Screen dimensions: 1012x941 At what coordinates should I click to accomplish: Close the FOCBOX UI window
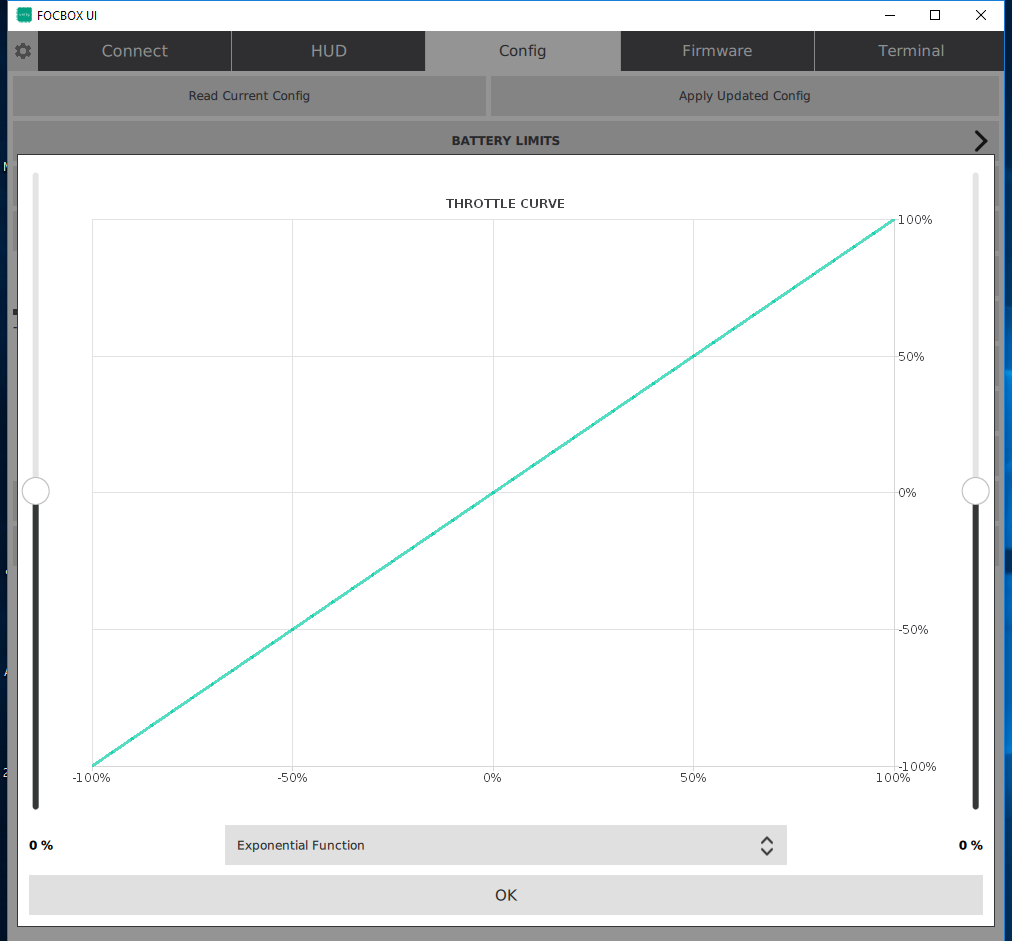(x=981, y=15)
